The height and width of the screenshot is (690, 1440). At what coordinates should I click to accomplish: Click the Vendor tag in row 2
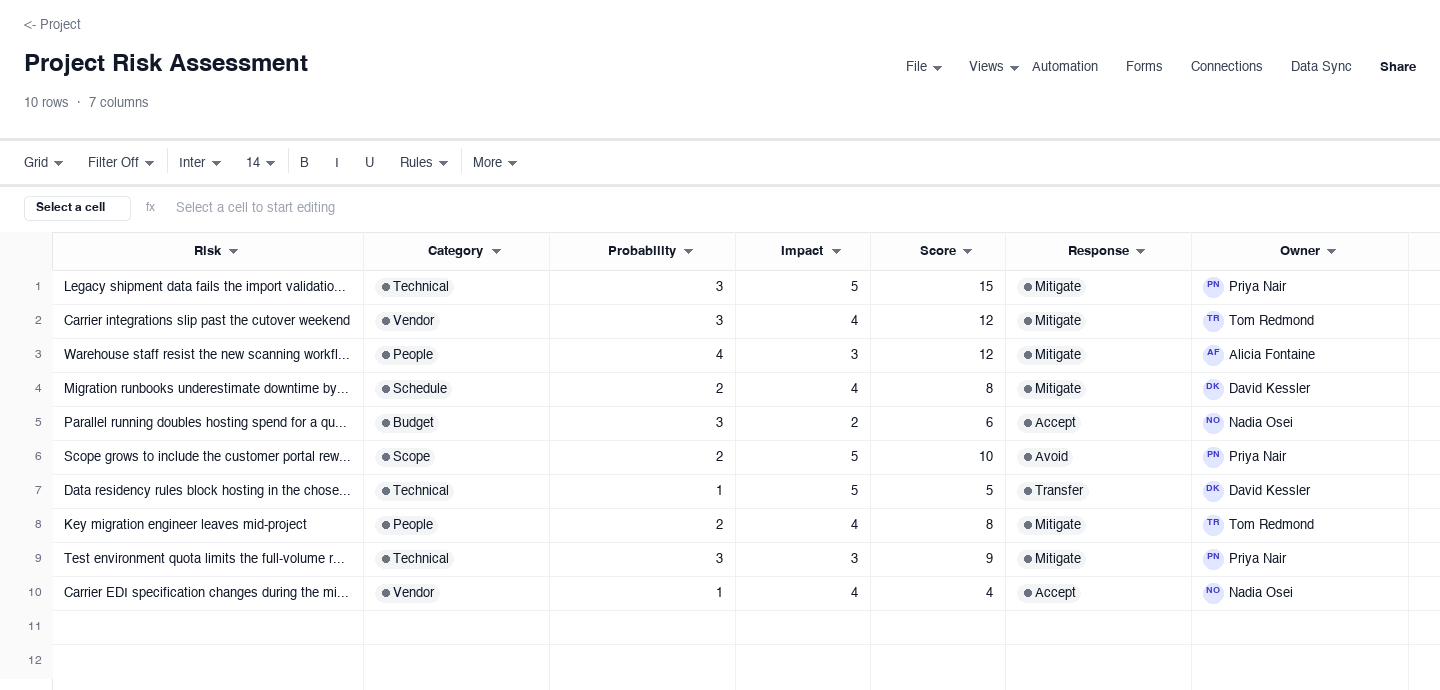point(408,321)
